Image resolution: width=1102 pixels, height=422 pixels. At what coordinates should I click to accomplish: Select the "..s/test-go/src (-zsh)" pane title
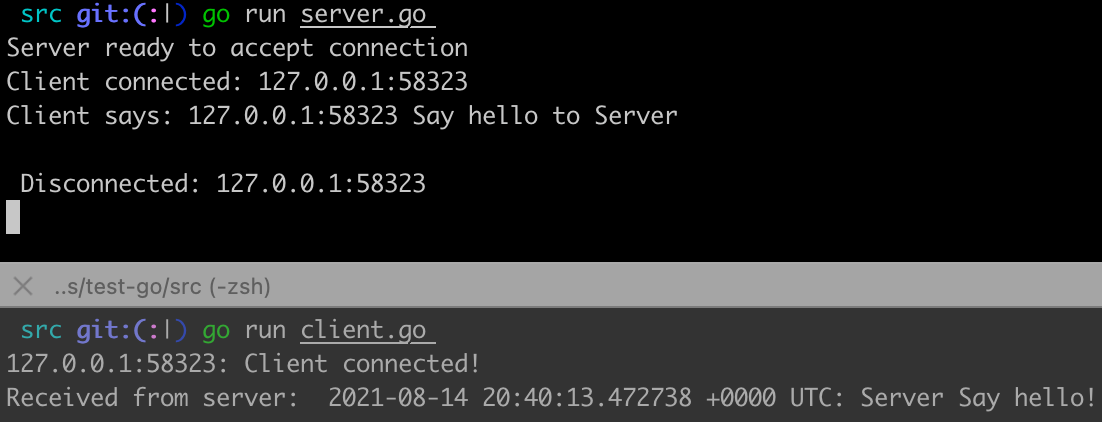162,287
